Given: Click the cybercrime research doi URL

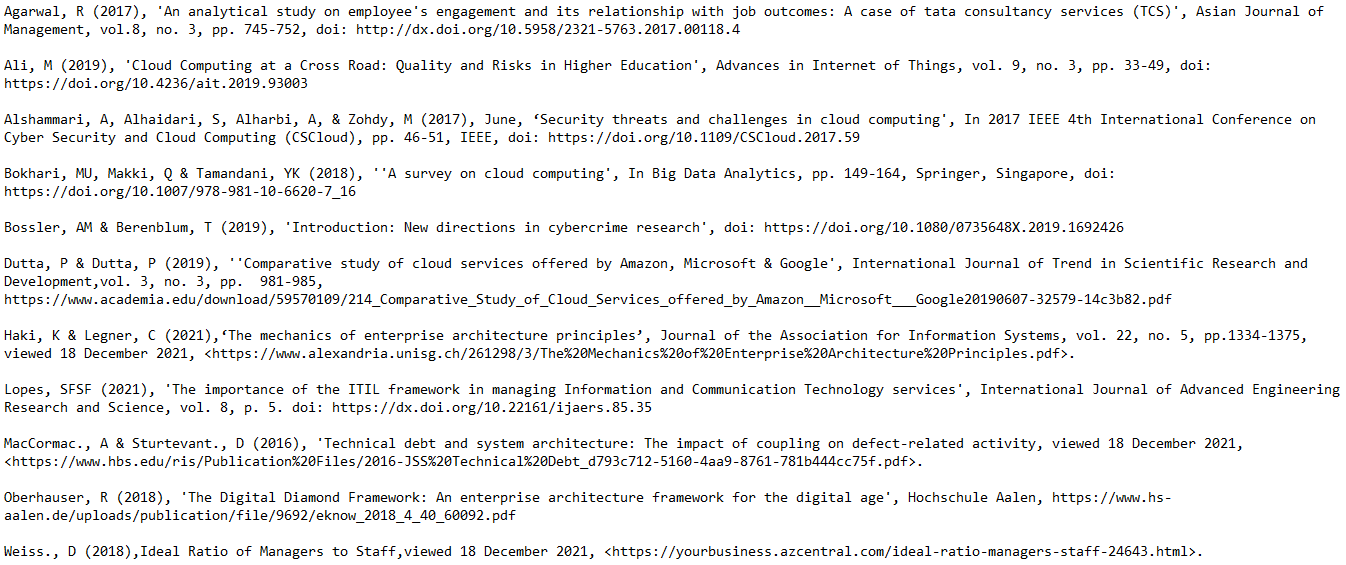Looking at the screenshot, I should 944,227.
